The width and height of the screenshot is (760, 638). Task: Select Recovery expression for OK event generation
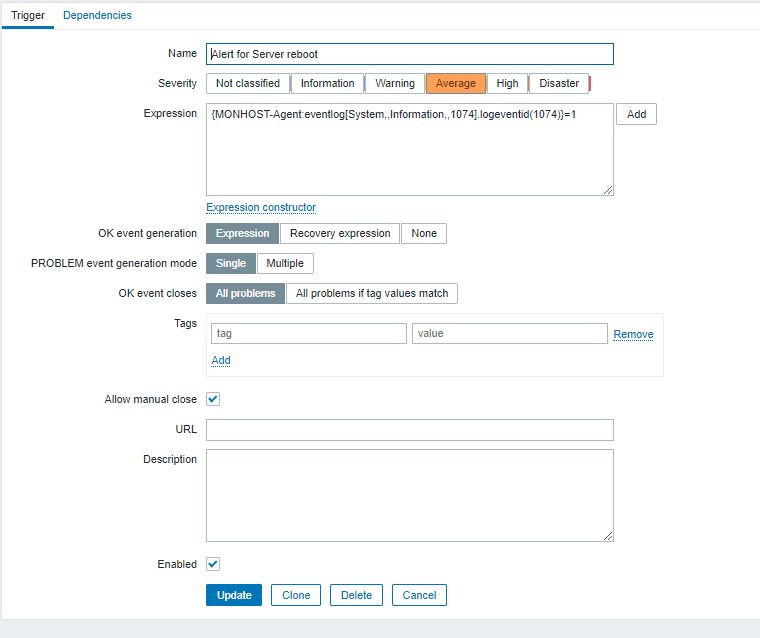point(340,233)
